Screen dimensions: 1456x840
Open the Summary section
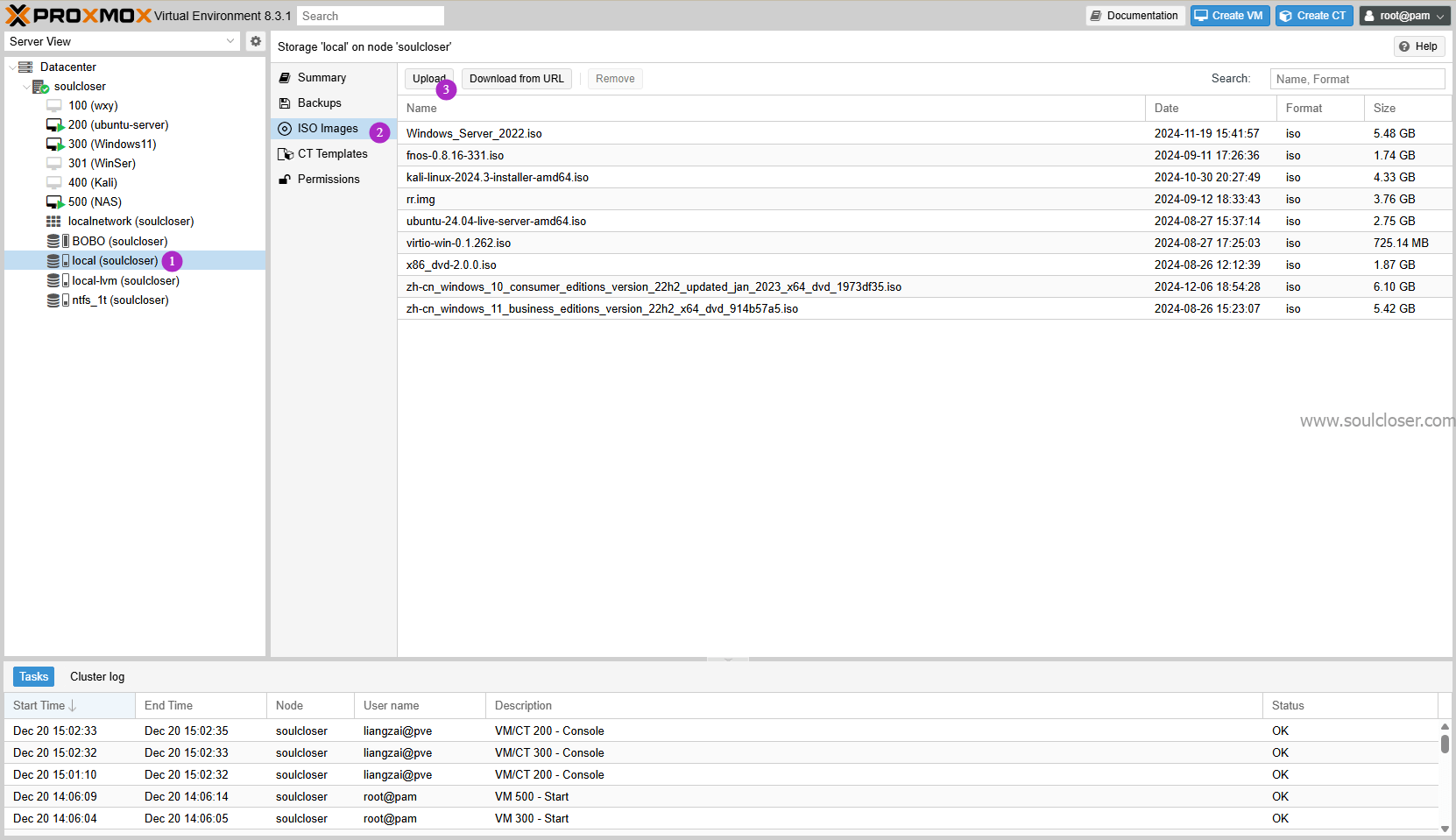coord(334,78)
